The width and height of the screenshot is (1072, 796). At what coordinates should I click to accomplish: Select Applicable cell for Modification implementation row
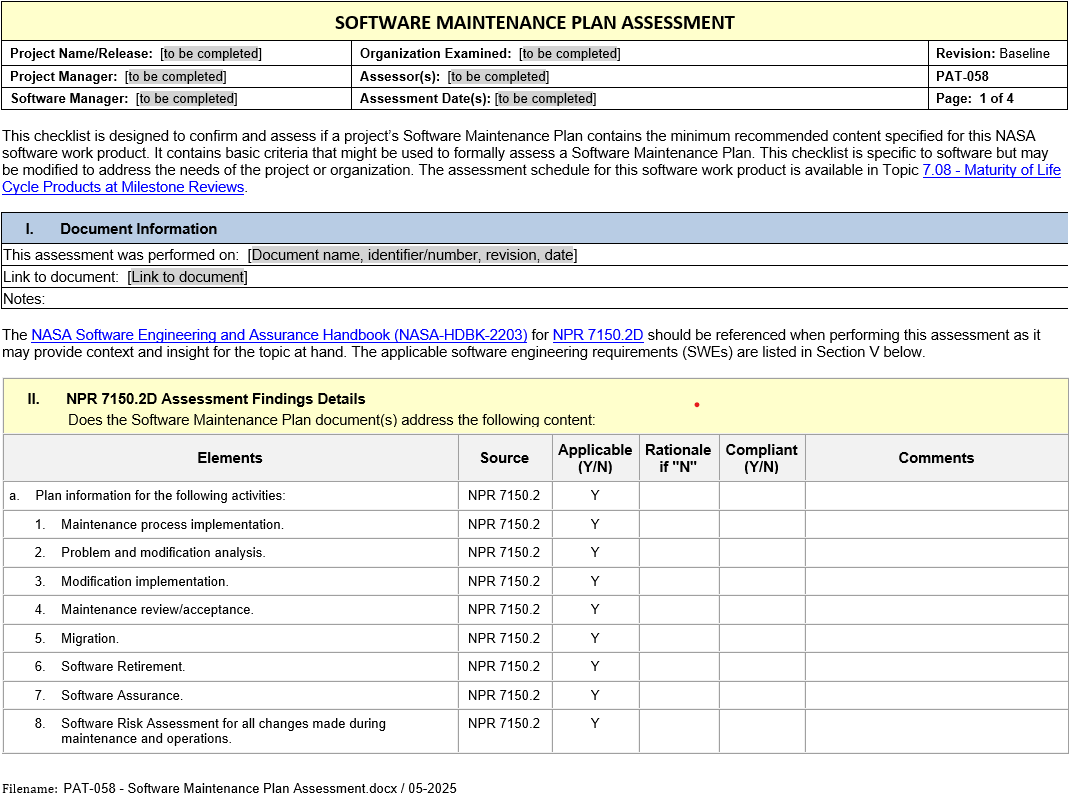[x=595, y=582]
